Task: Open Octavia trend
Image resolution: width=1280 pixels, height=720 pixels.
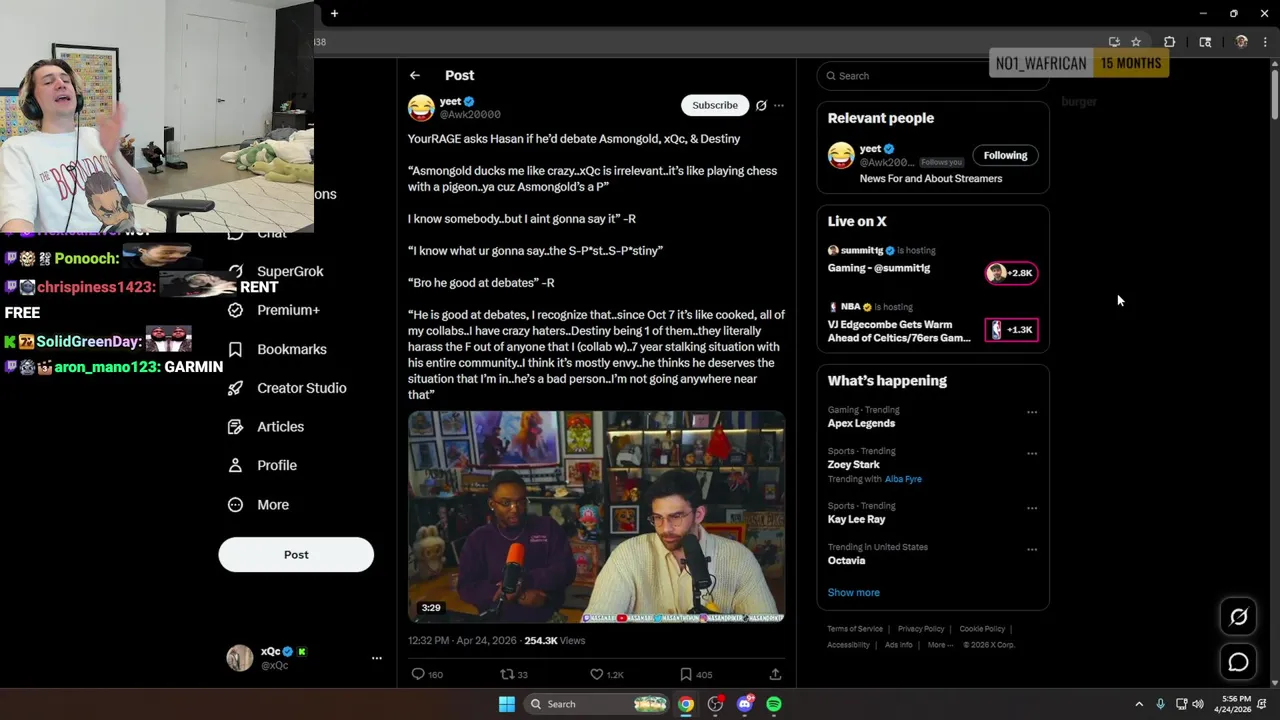Action: pyautogui.click(x=846, y=560)
